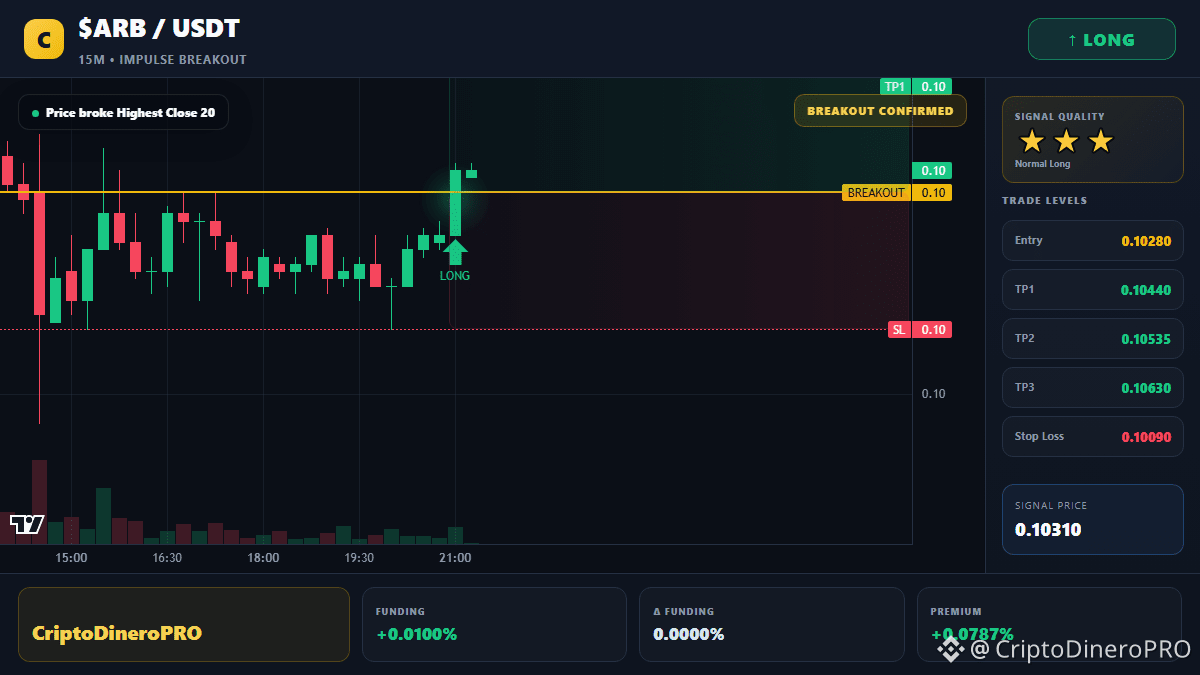Click the 16:30 time axis label
The width and height of the screenshot is (1200, 675).
point(167,558)
